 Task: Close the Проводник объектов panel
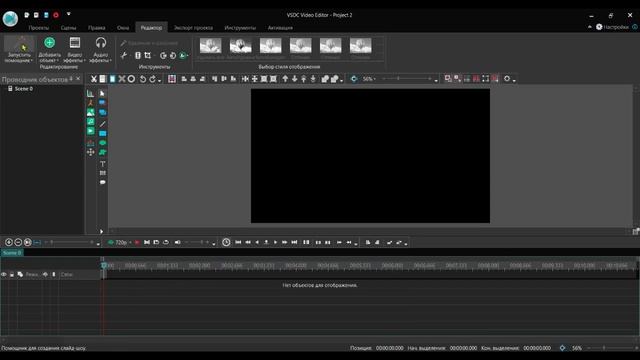tap(78, 79)
